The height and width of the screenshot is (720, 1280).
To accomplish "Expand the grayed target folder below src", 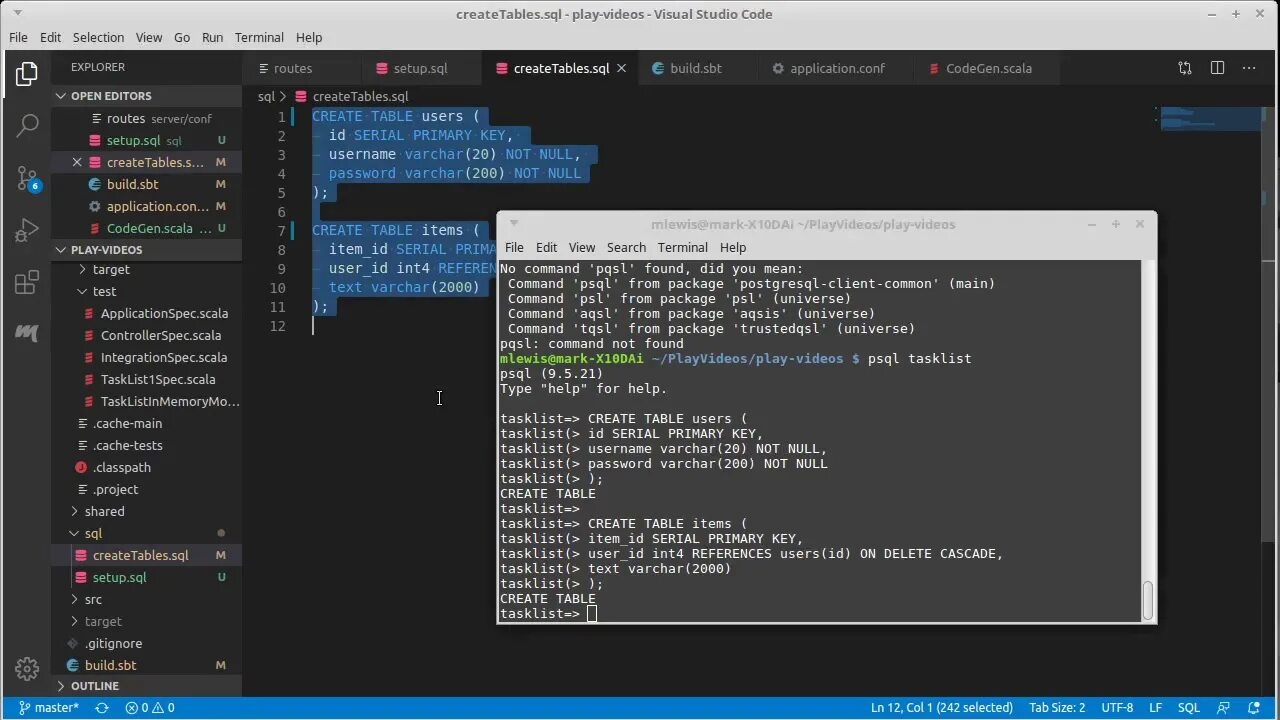I will tap(146, 621).
